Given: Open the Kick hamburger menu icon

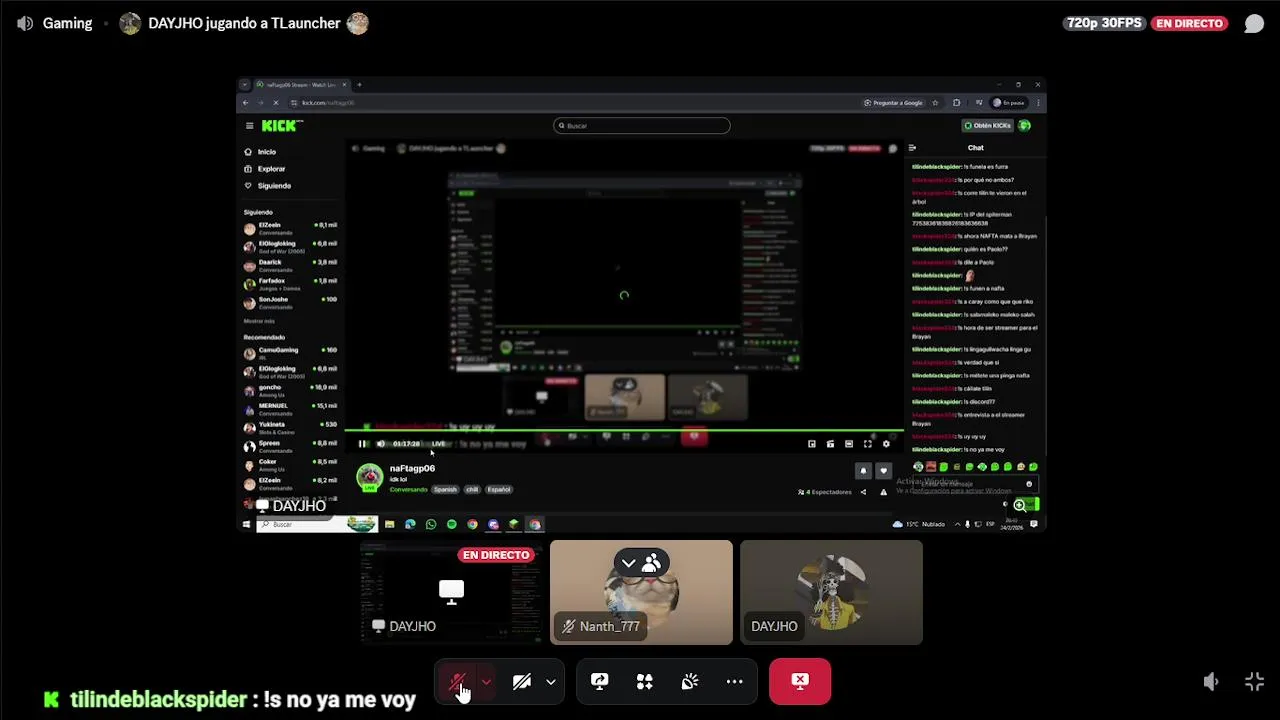Looking at the screenshot, I should [x=249, y=126].
